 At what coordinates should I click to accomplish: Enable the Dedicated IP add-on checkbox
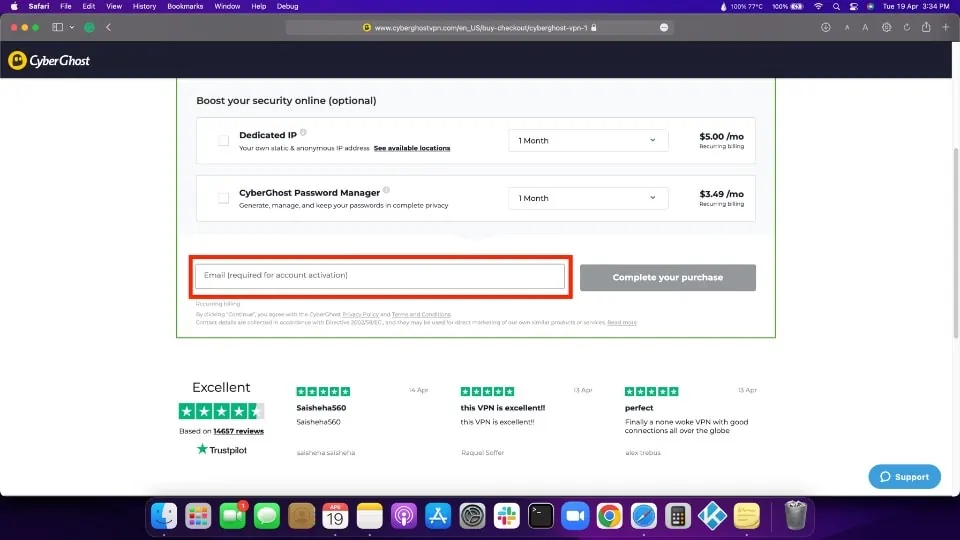pos(223,141)
